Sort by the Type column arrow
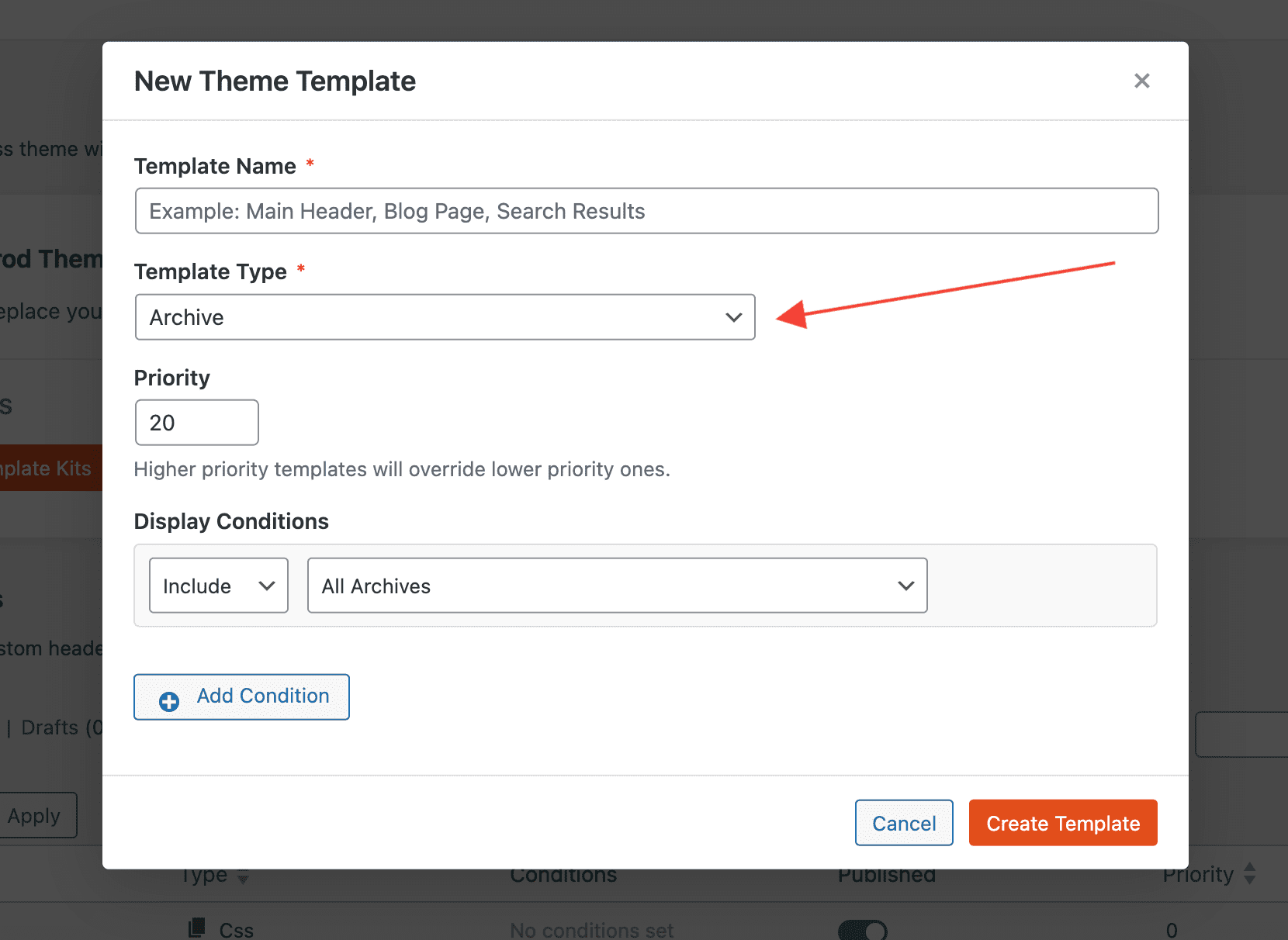 (243, 878)
